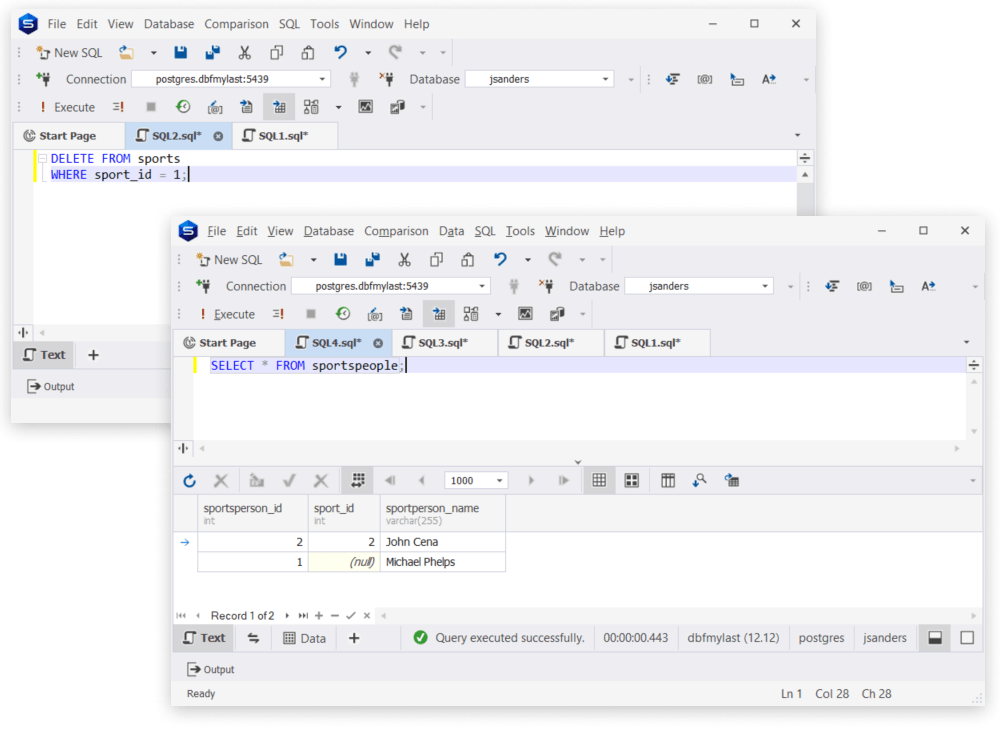
Task: Toggle results-to-grid button in back window toolbar
Action: [x=279, y=107]
